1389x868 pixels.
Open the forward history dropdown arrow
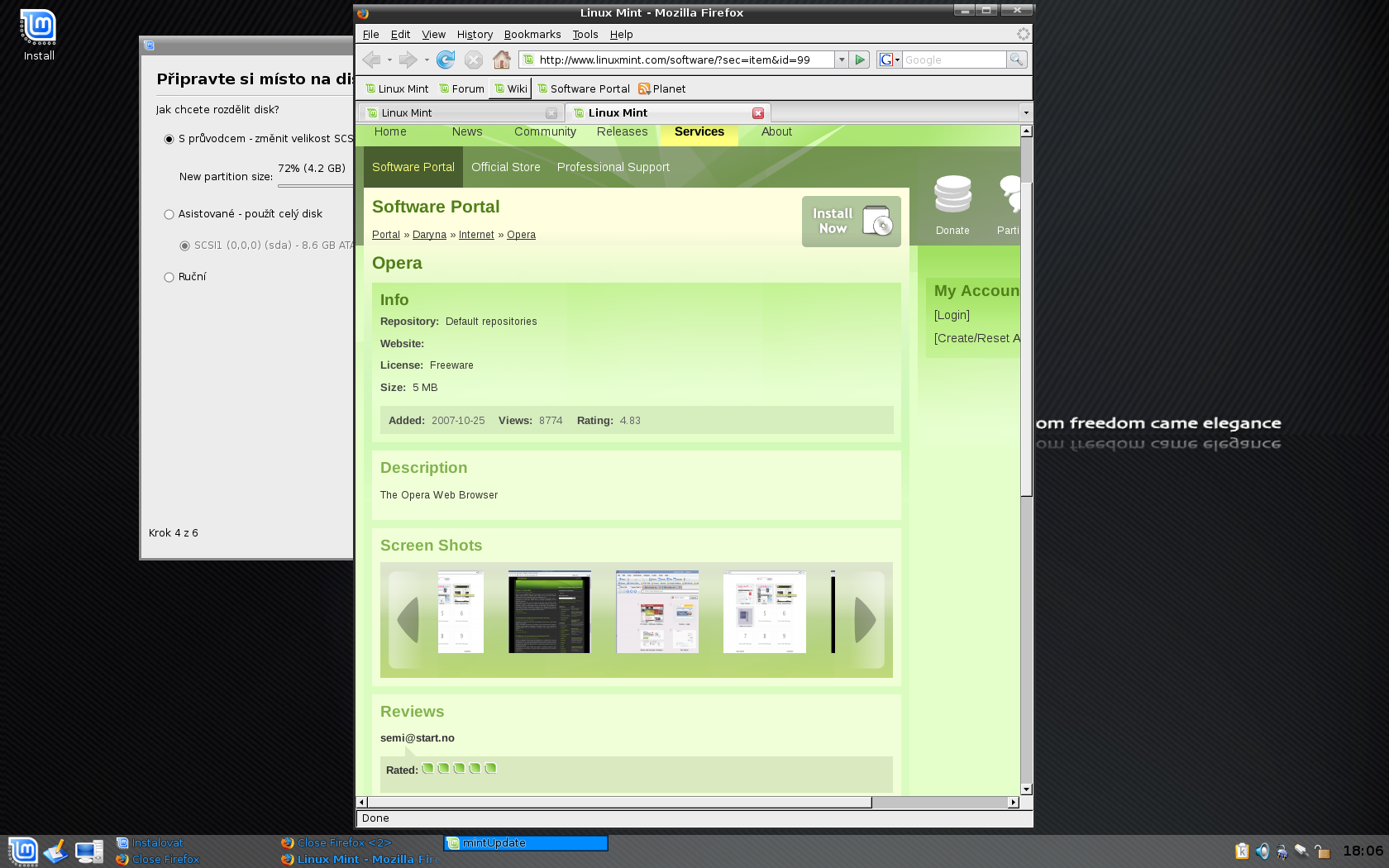click(x=427, y=60)
